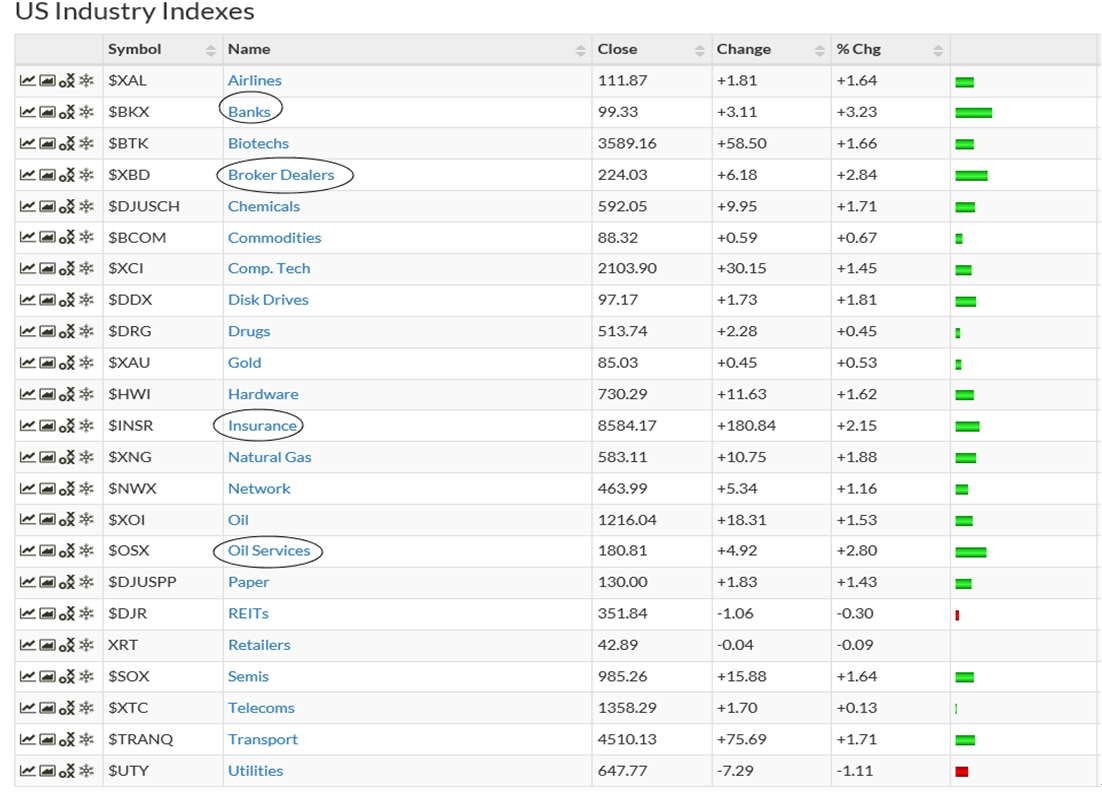The height and width of the screenshot is (793, 1102).
Task: Open the line chart icon for $XAL Airlines
Action: click(x=27, y=81)
